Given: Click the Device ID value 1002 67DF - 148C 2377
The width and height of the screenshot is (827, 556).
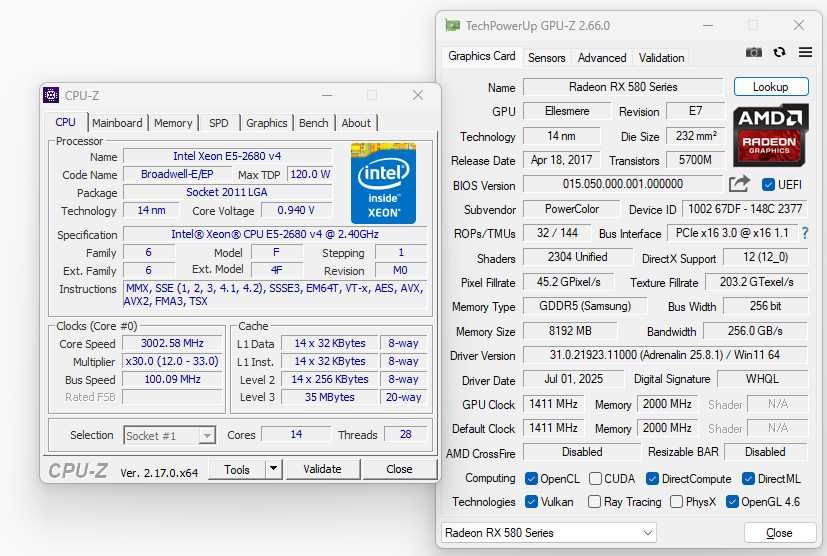Looking at the screenshot, I should pyautogui.click(x=745, y=209).
